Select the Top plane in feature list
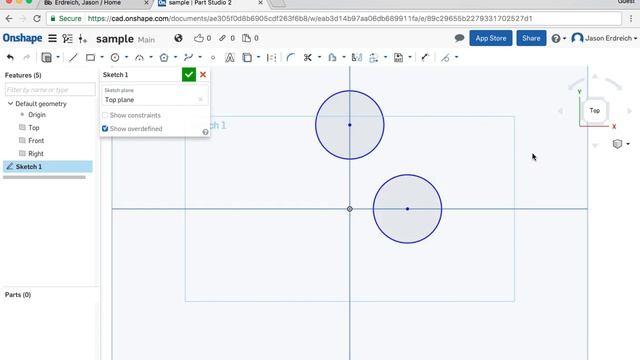Image resolution: width=640 pixels, height=360 pixels. click(x=33, y=128)
